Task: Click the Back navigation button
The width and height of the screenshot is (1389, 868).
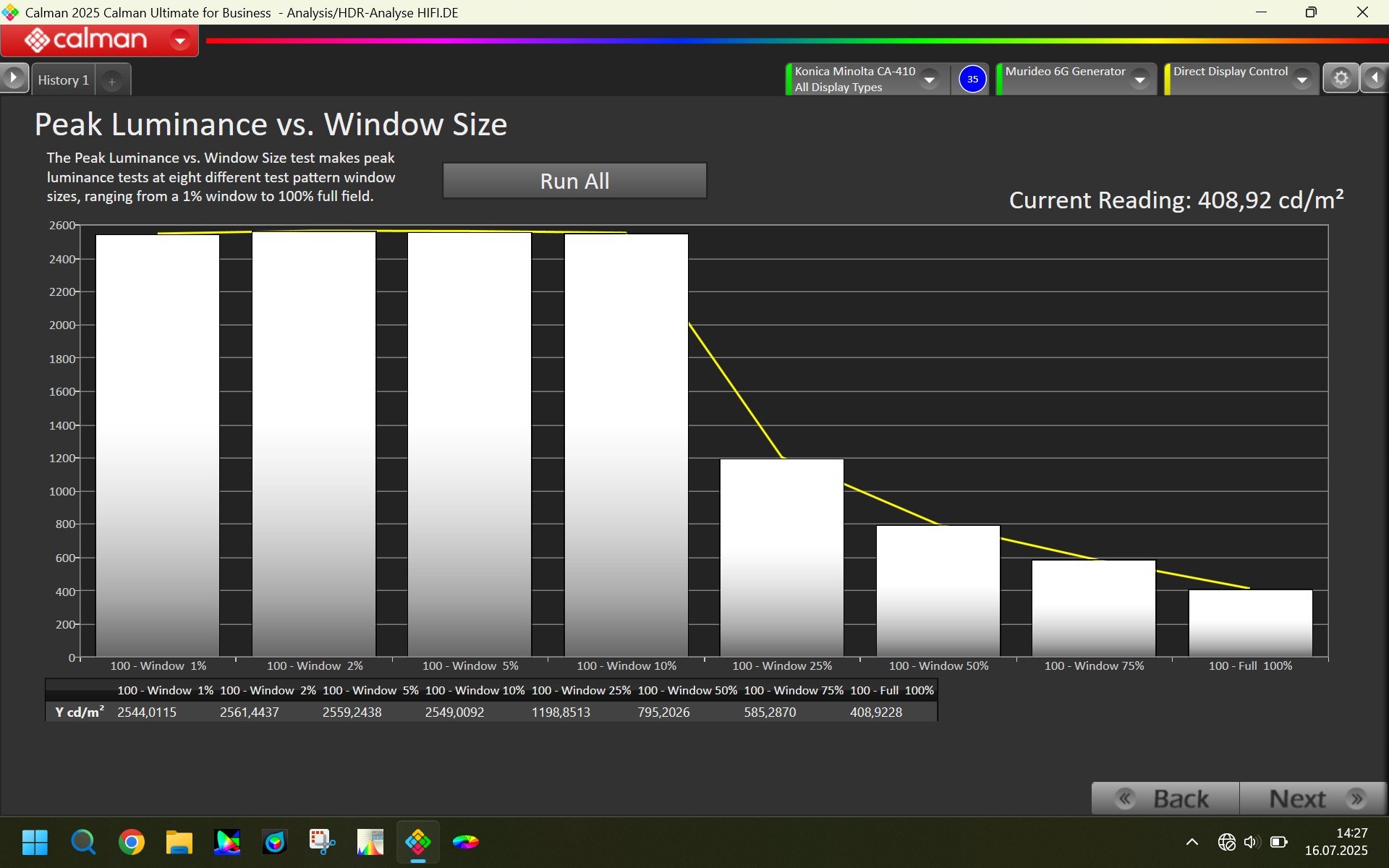Action: pos(1165,799)
